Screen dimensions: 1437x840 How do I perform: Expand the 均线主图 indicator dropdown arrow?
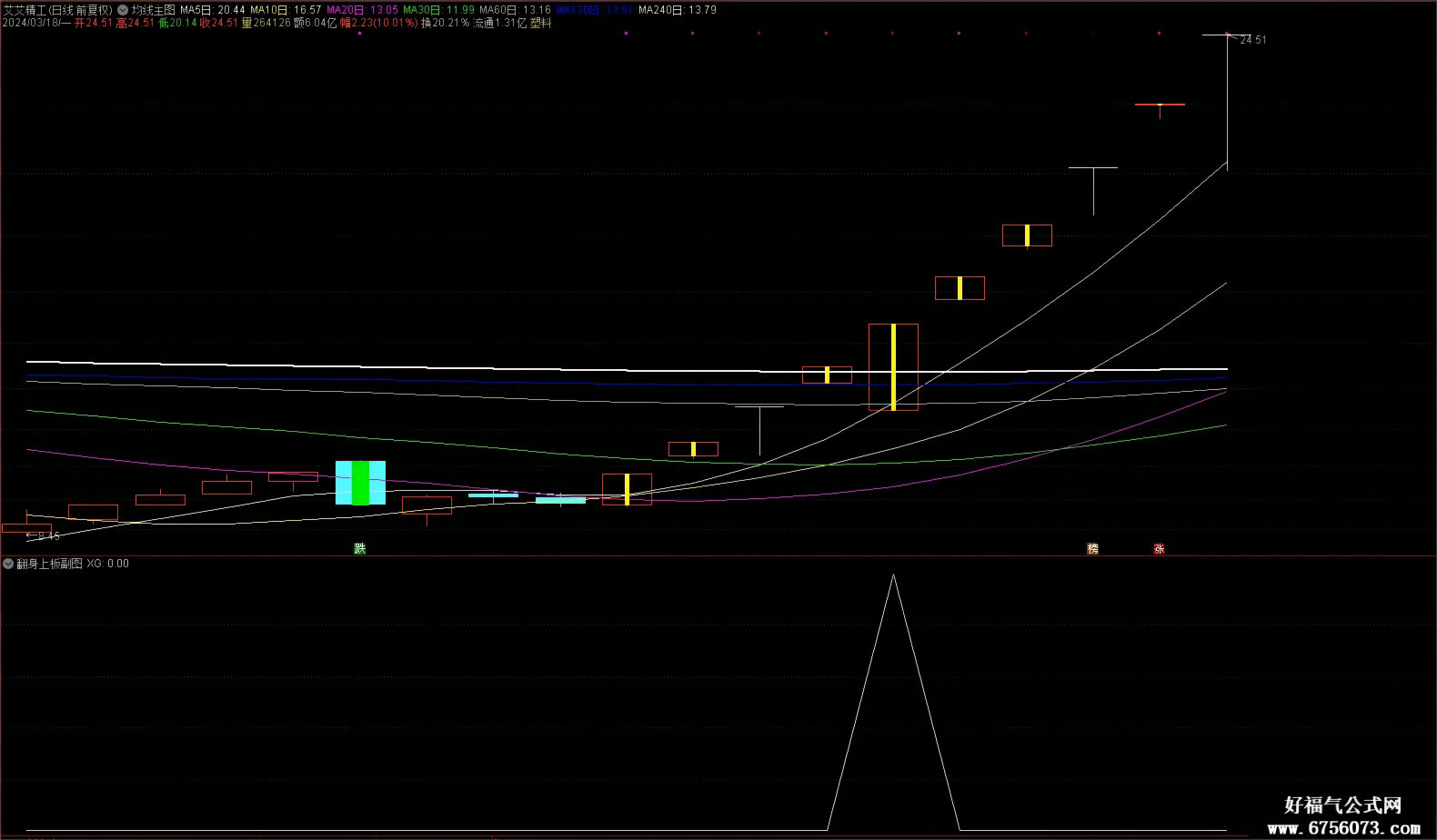coord(123,10)
